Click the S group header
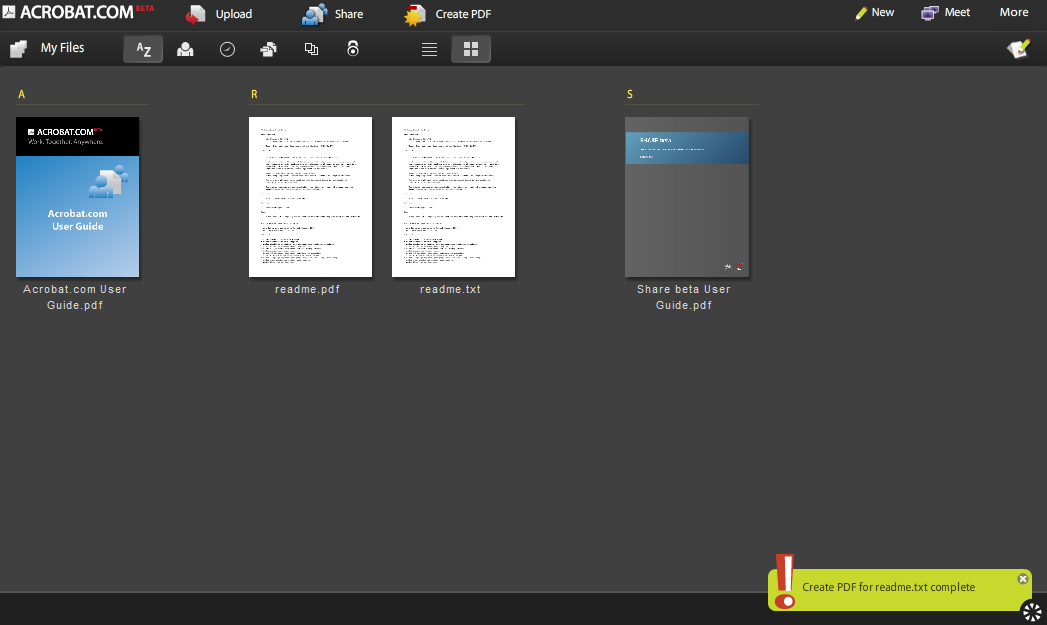Image resolution: width=1047 pixels, height=625 pixels. 630,94
